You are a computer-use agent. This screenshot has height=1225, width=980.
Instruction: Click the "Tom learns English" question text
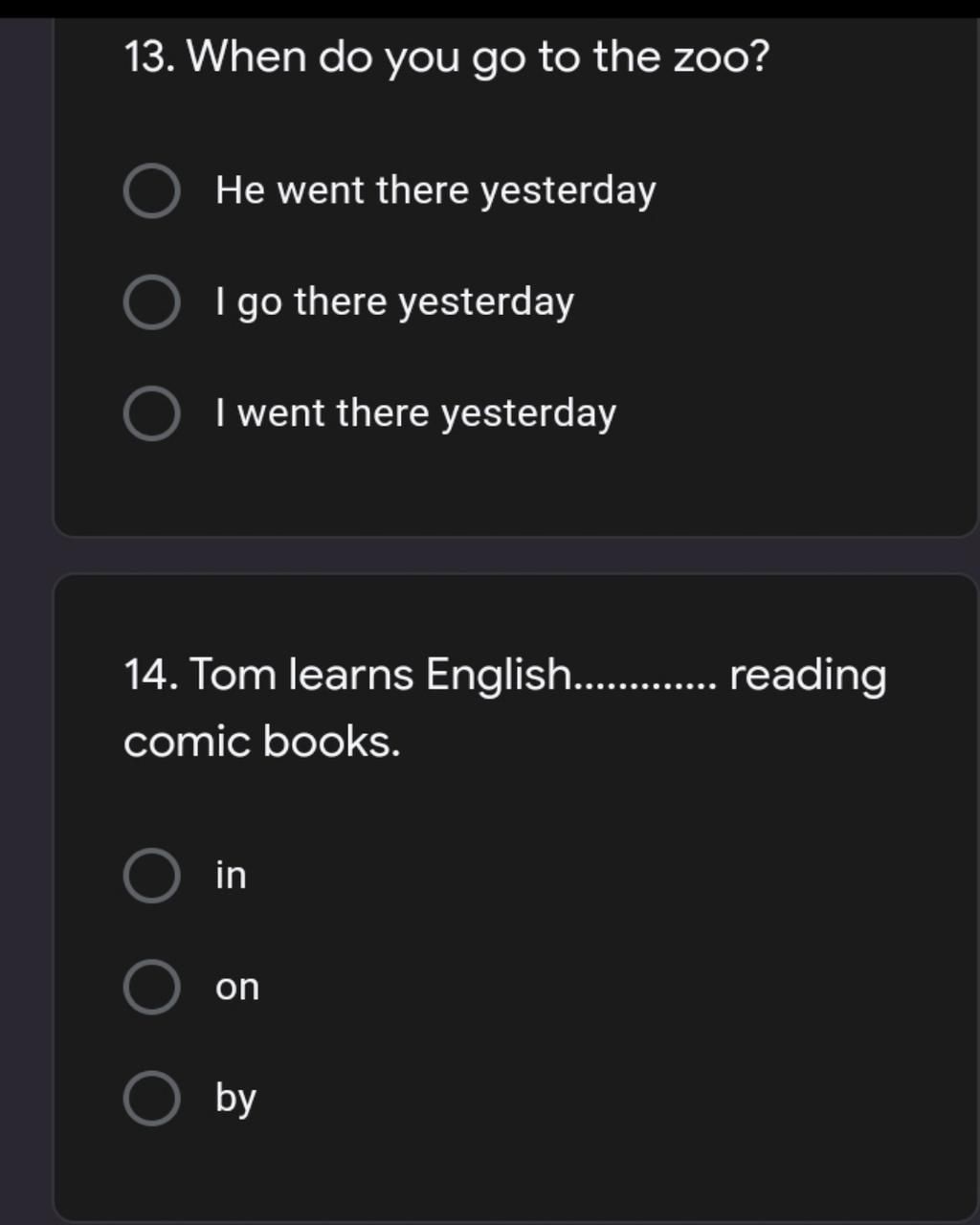(346, 675)
